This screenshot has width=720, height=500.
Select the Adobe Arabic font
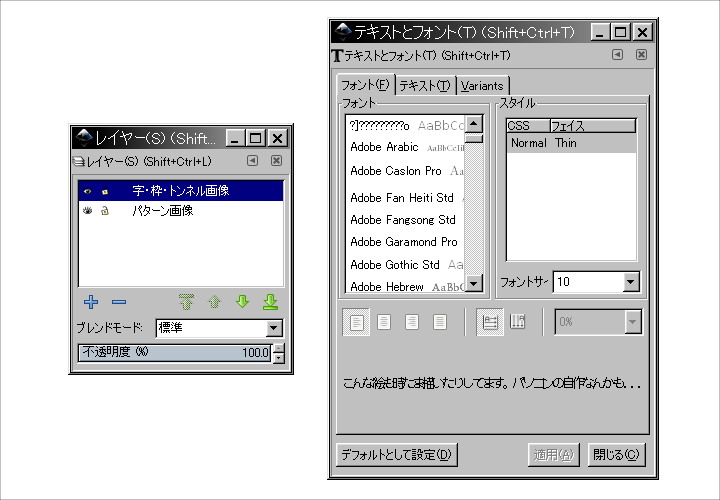click(405, 147)
